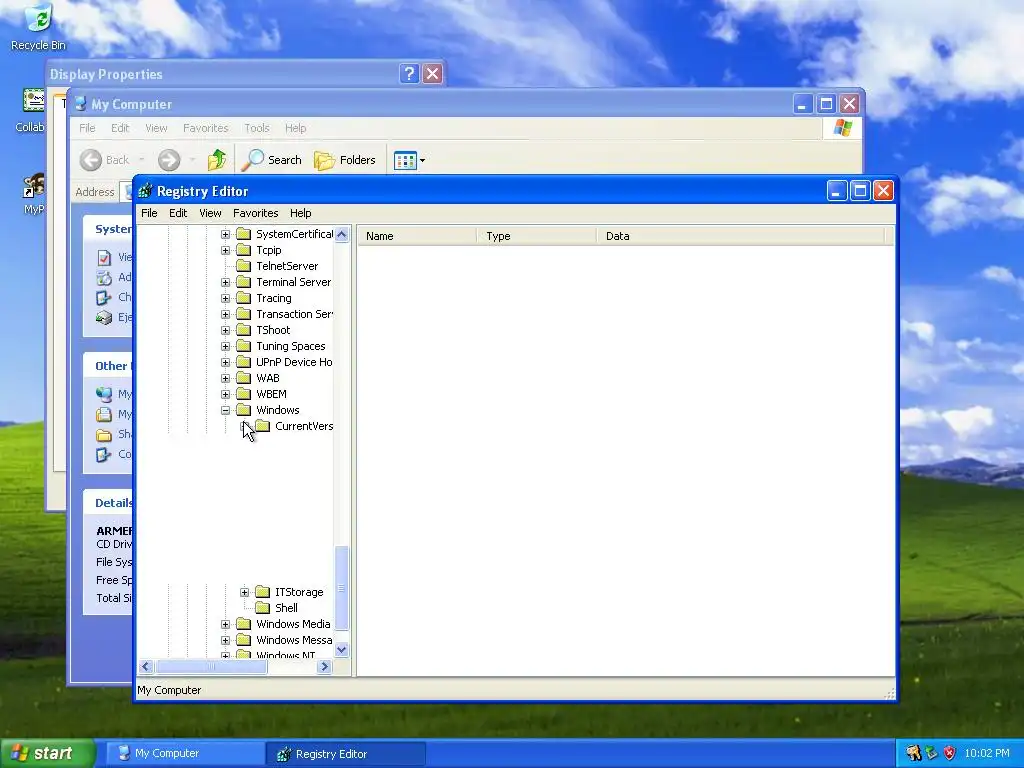Expand the WBEM registry key
Image resolution: width=1024 pixels, height=768 pixels.
pos(225,394)
